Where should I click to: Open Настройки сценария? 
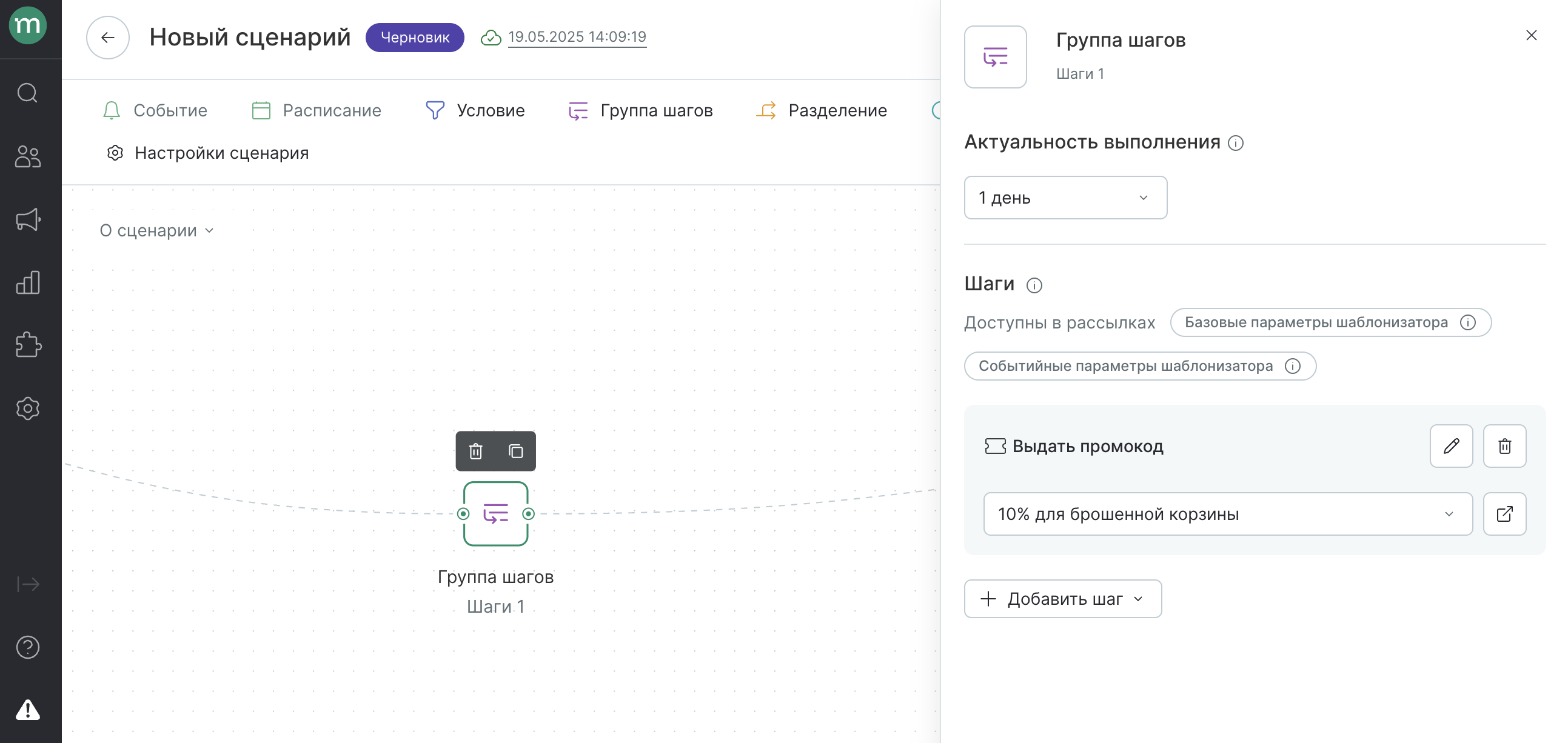pos(207,153)
